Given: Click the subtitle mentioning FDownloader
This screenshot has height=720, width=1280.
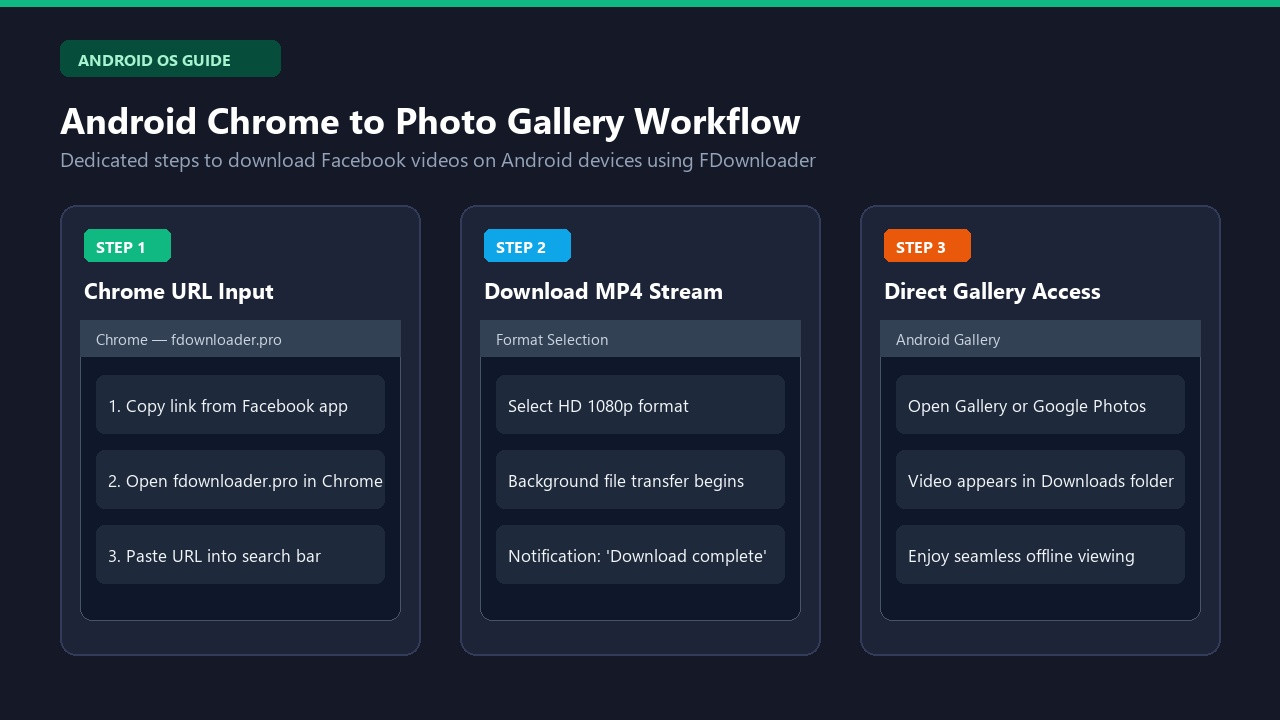Looking at the screenshot, I should [x=438, y=160].
